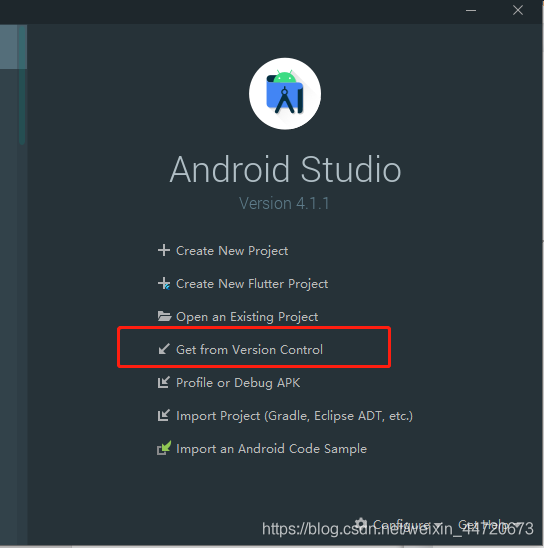Click the Configure gear icon
The height and width of the screenshot is (548, 544).
pos(361,524)
